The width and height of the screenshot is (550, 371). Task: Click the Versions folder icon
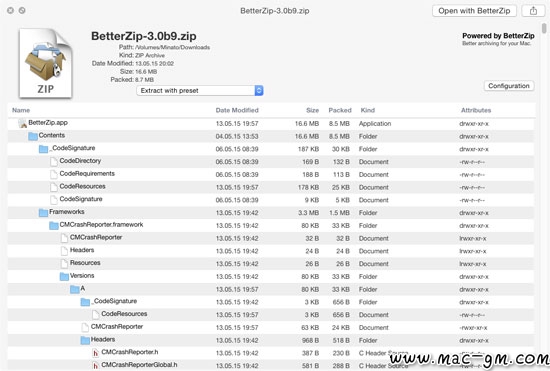64,276
